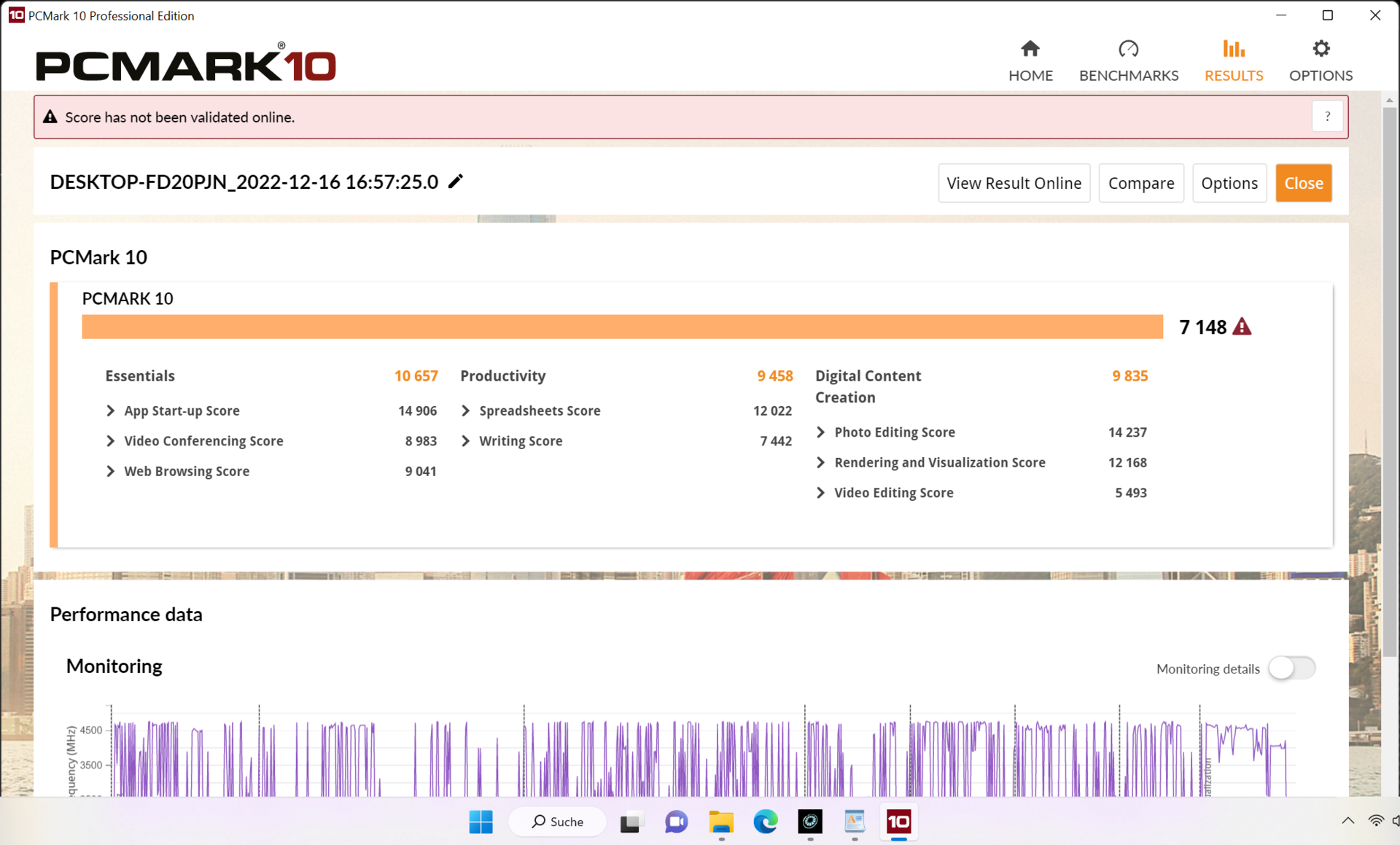
Task: Click the result Options button
Action: point(1229,183)
